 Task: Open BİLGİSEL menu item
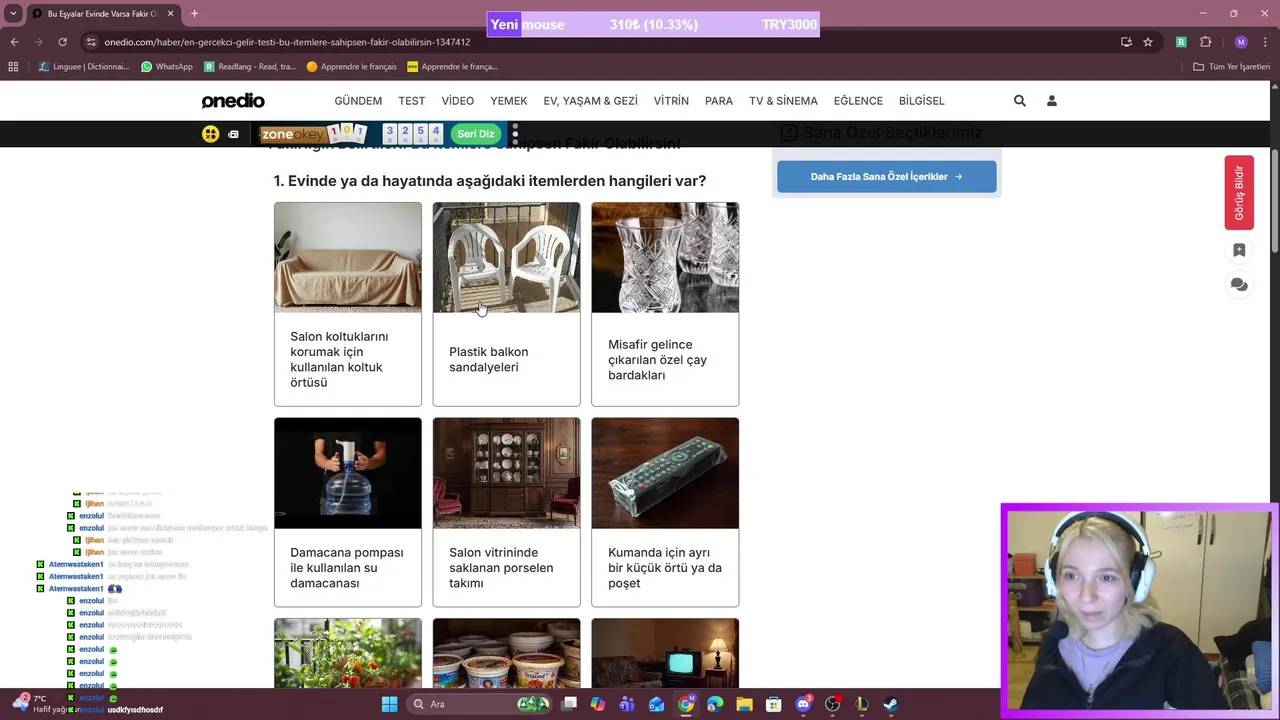pyautogui.click(x=922, y=101)
